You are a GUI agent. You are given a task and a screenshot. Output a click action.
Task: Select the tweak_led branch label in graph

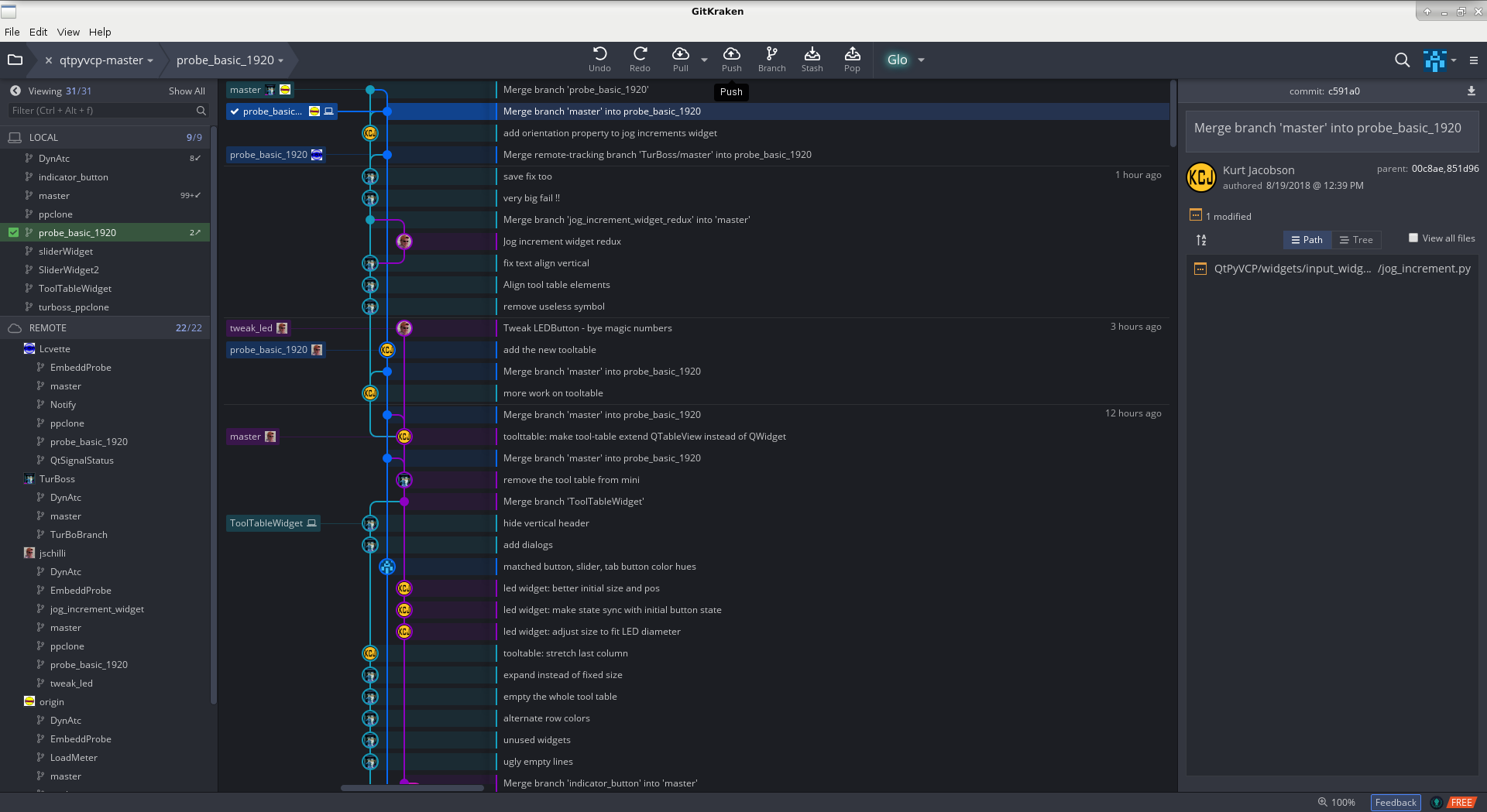pos(258,328)
